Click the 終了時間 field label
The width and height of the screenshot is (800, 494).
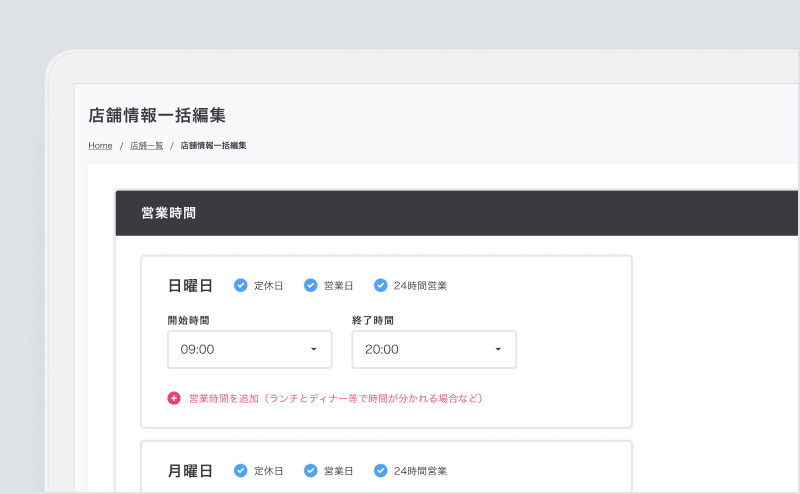[373, 320]
